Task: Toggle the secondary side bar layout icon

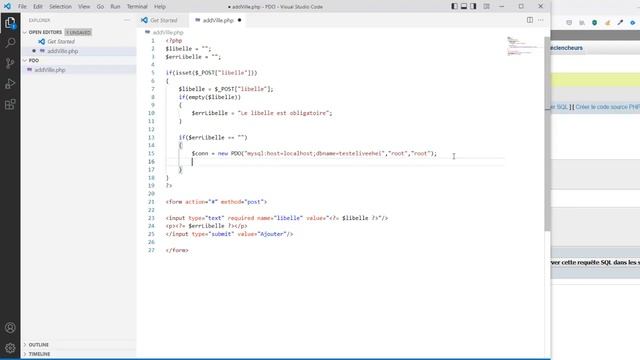Action: (x=473, y=7)
